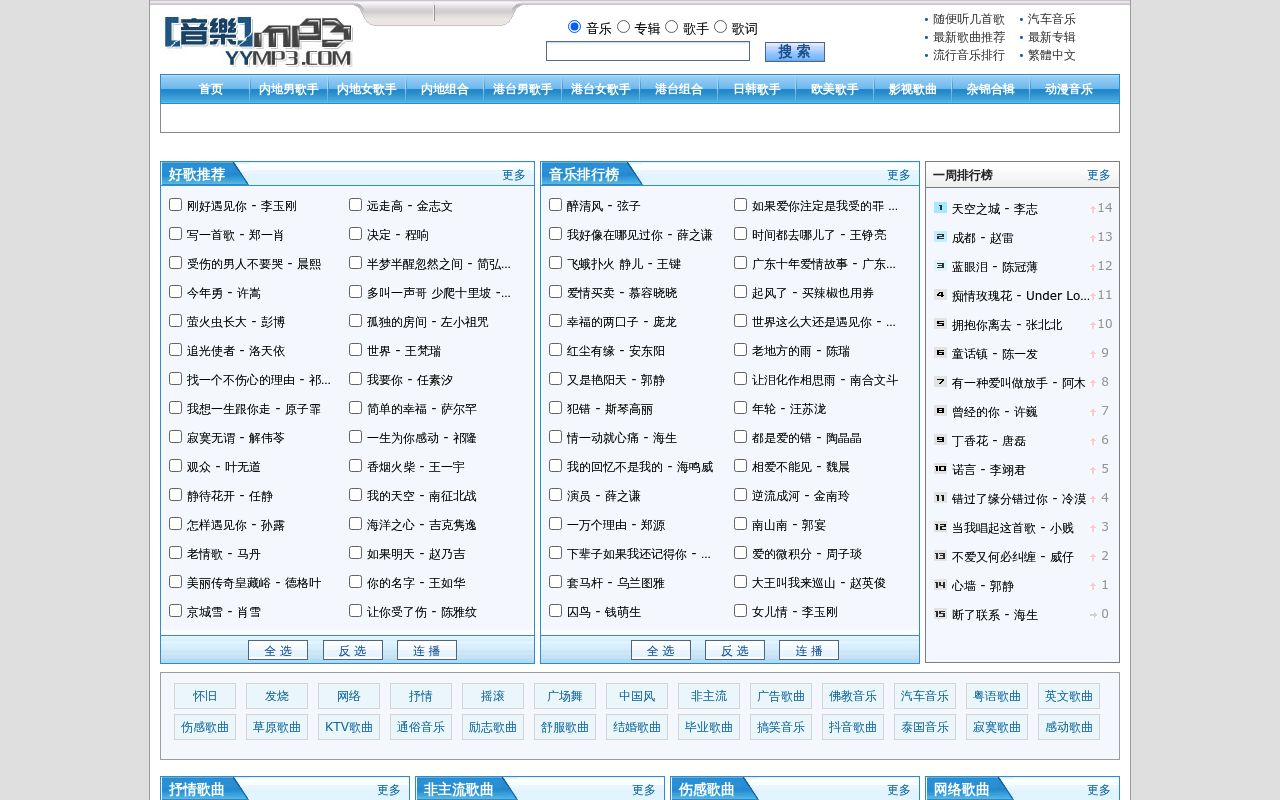Click the up arrow beside 童话镇 - 陈一发

(x=1093, y=354)
